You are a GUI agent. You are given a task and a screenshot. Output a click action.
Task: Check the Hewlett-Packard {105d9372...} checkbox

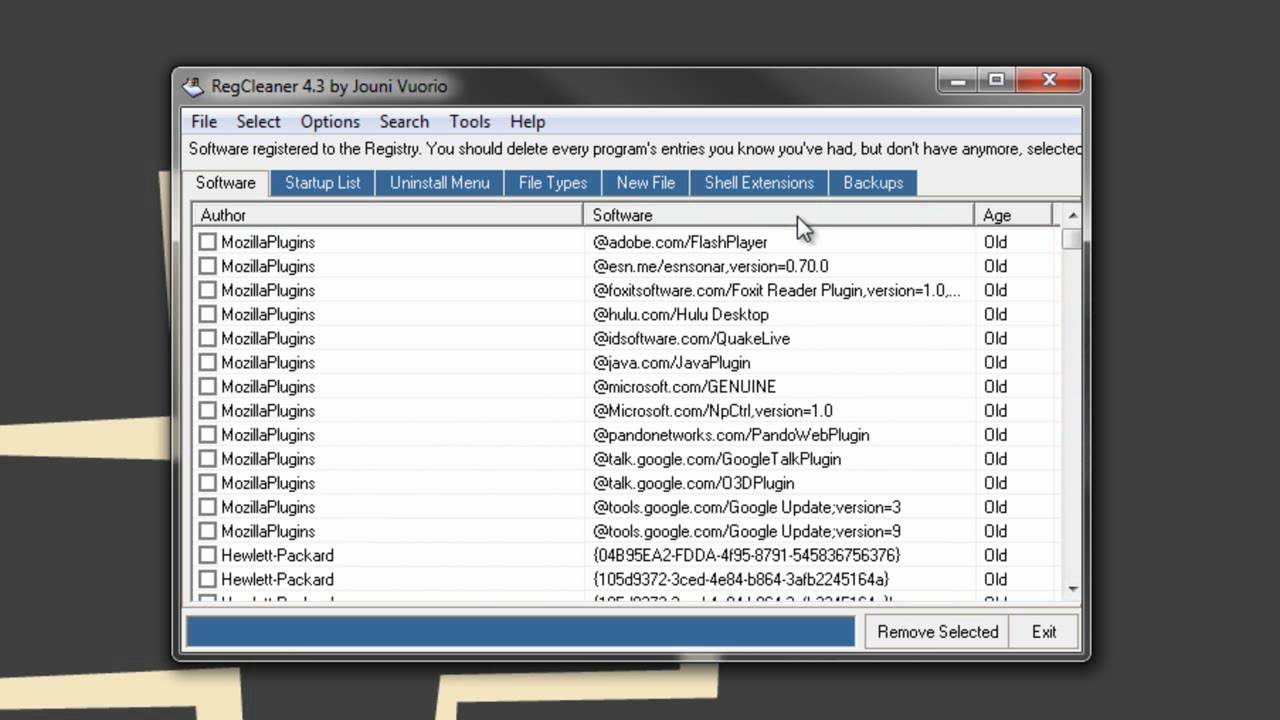pos(207,579)
